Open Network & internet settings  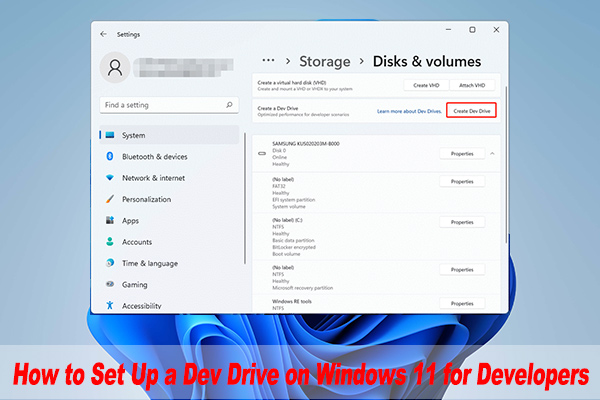click(169, 178)
